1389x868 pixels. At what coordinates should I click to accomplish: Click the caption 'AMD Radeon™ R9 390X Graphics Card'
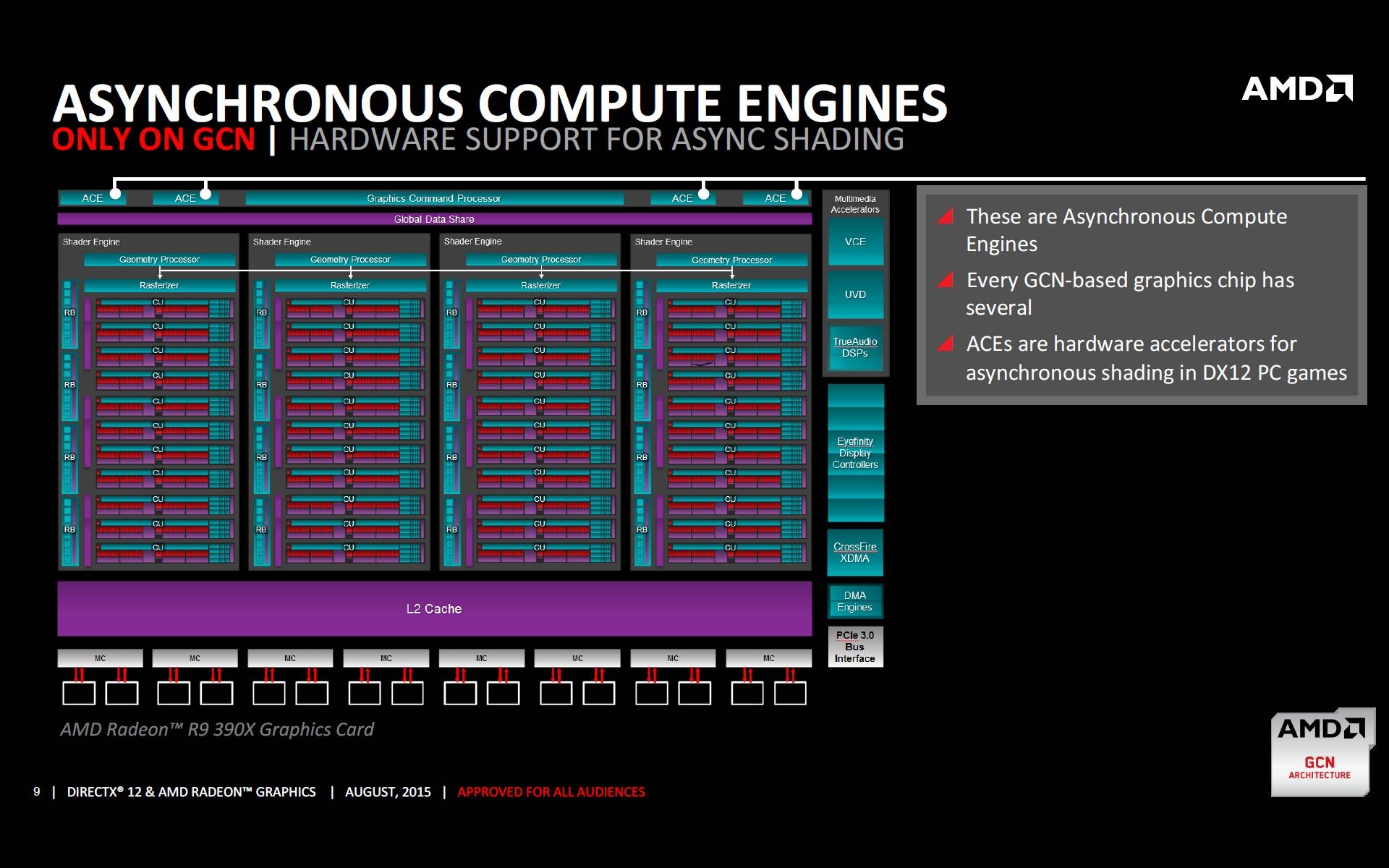217,729
